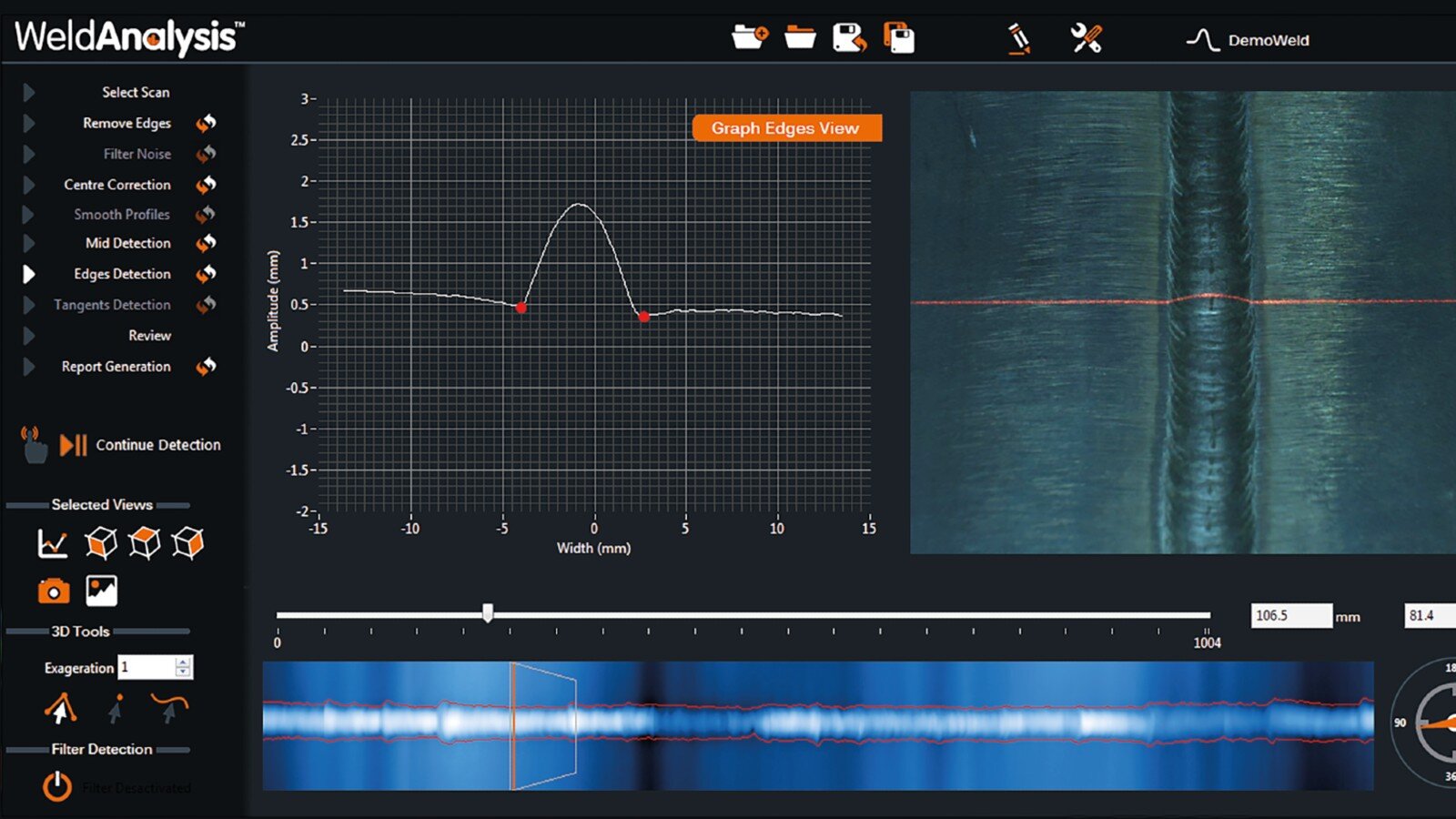Select the curve cursor tool

(x=169, y=708)
